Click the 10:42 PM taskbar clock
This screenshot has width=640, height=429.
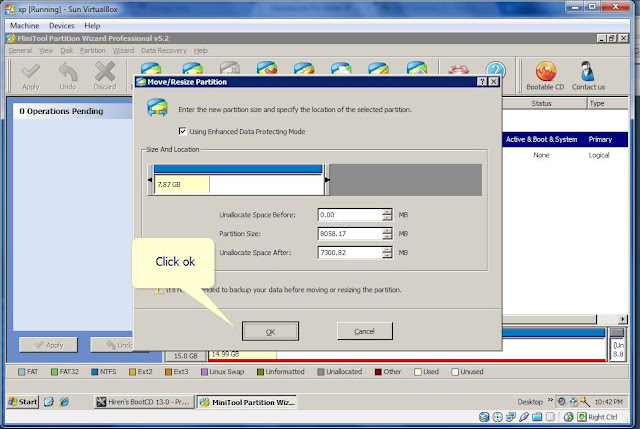pyautogui.click(x=609, y=402)
